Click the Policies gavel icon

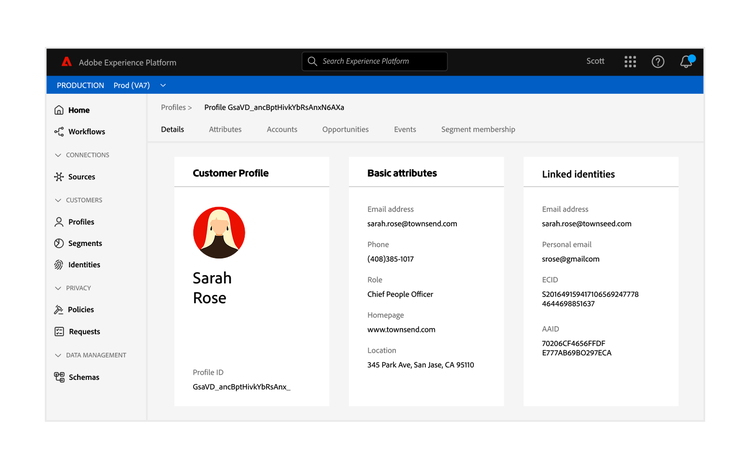click(x=59, y=310)
